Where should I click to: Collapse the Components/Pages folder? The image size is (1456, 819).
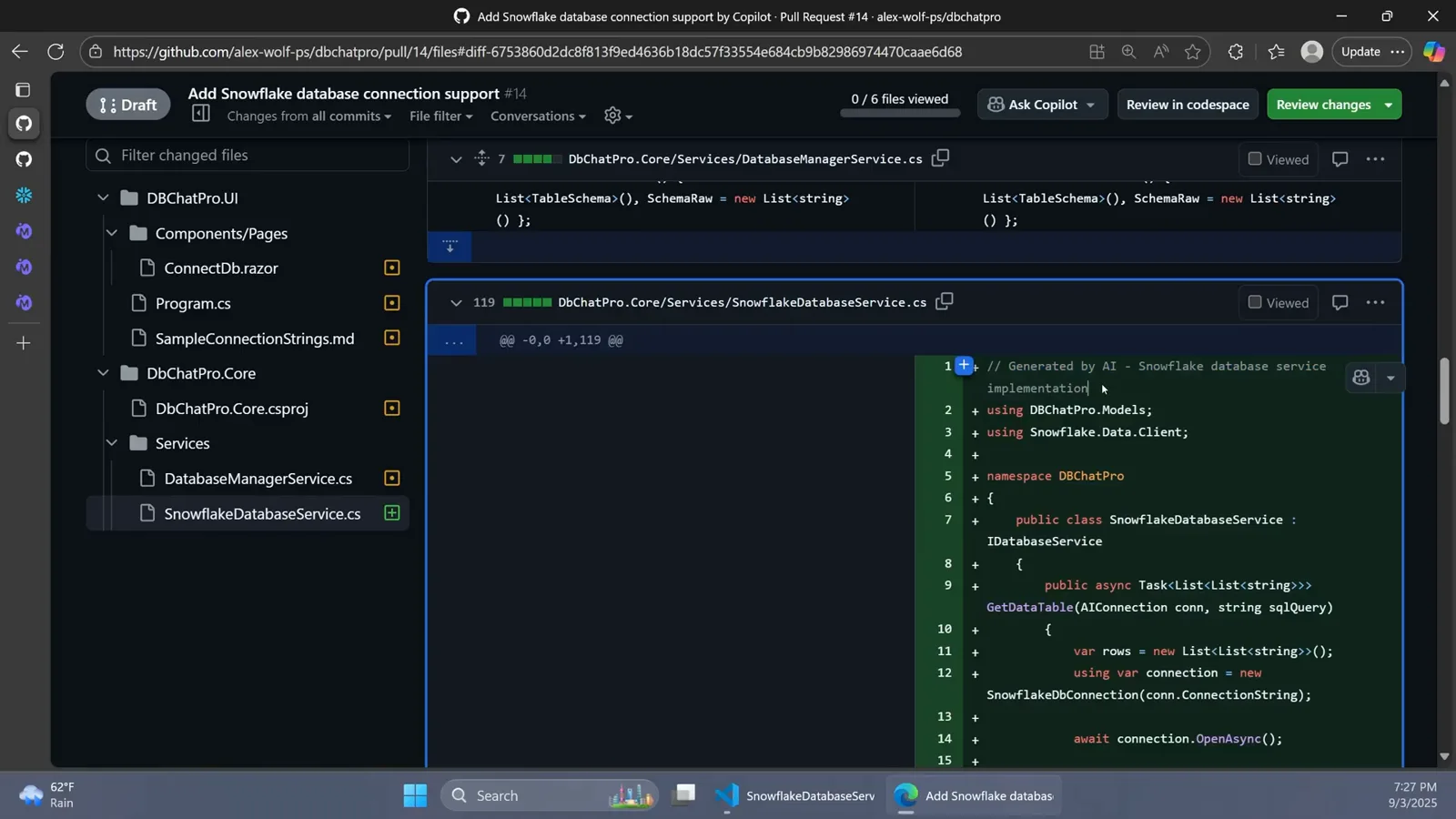point(112,233)
